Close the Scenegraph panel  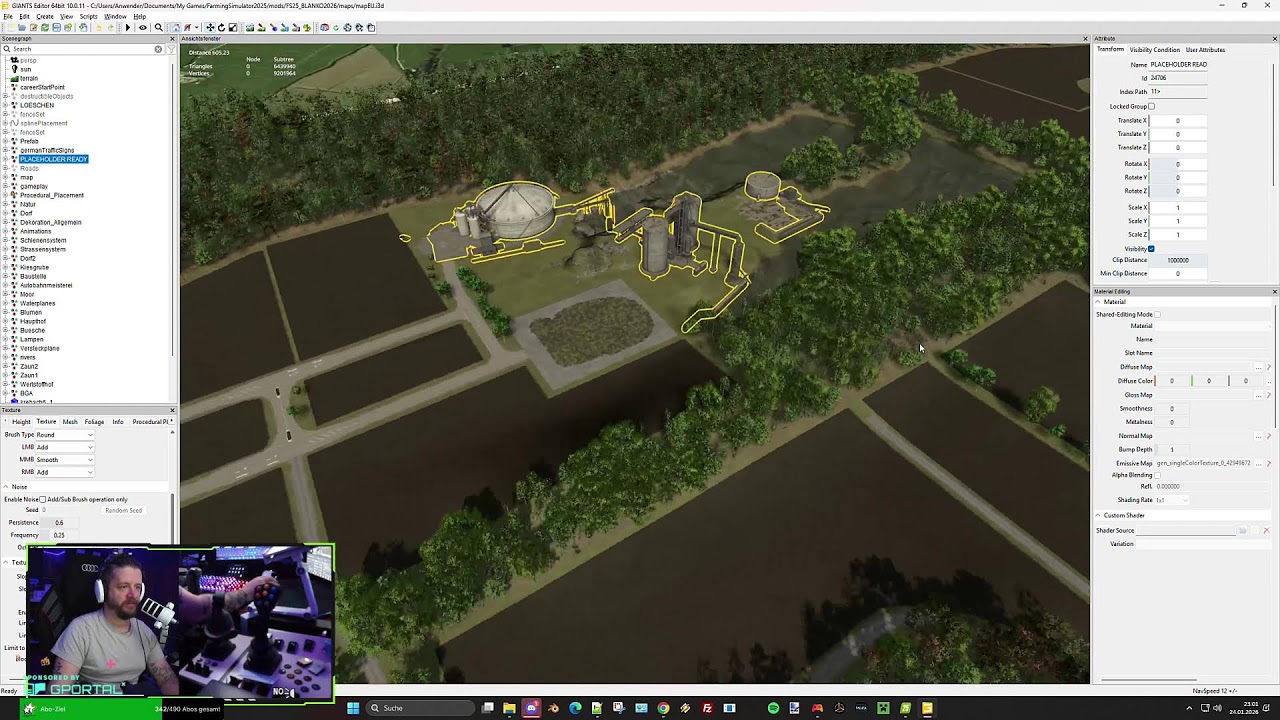[x=172, y=39]
